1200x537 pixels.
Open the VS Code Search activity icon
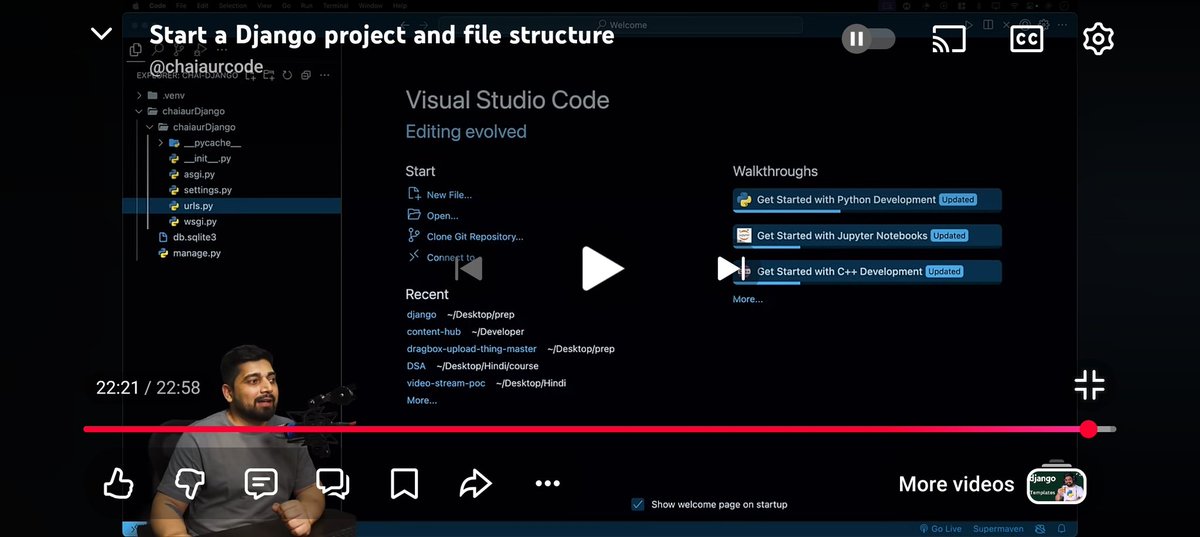157,50
